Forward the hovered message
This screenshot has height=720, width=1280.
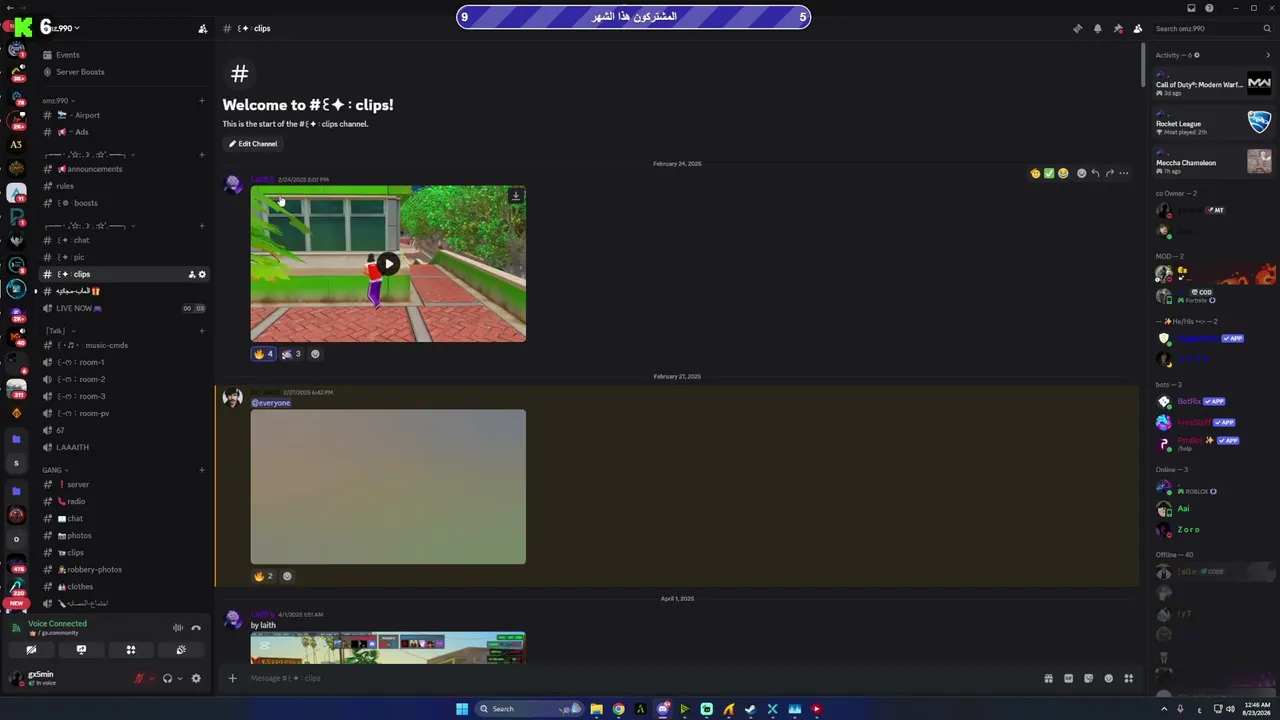1109,173
